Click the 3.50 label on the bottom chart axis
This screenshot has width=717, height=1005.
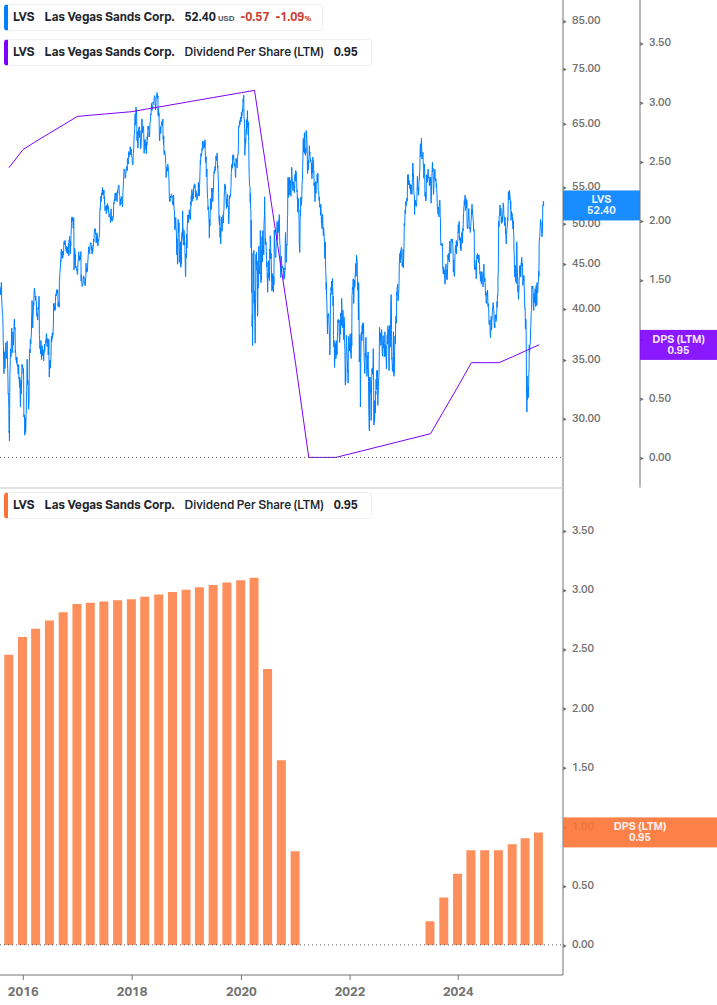click(583, 531)
